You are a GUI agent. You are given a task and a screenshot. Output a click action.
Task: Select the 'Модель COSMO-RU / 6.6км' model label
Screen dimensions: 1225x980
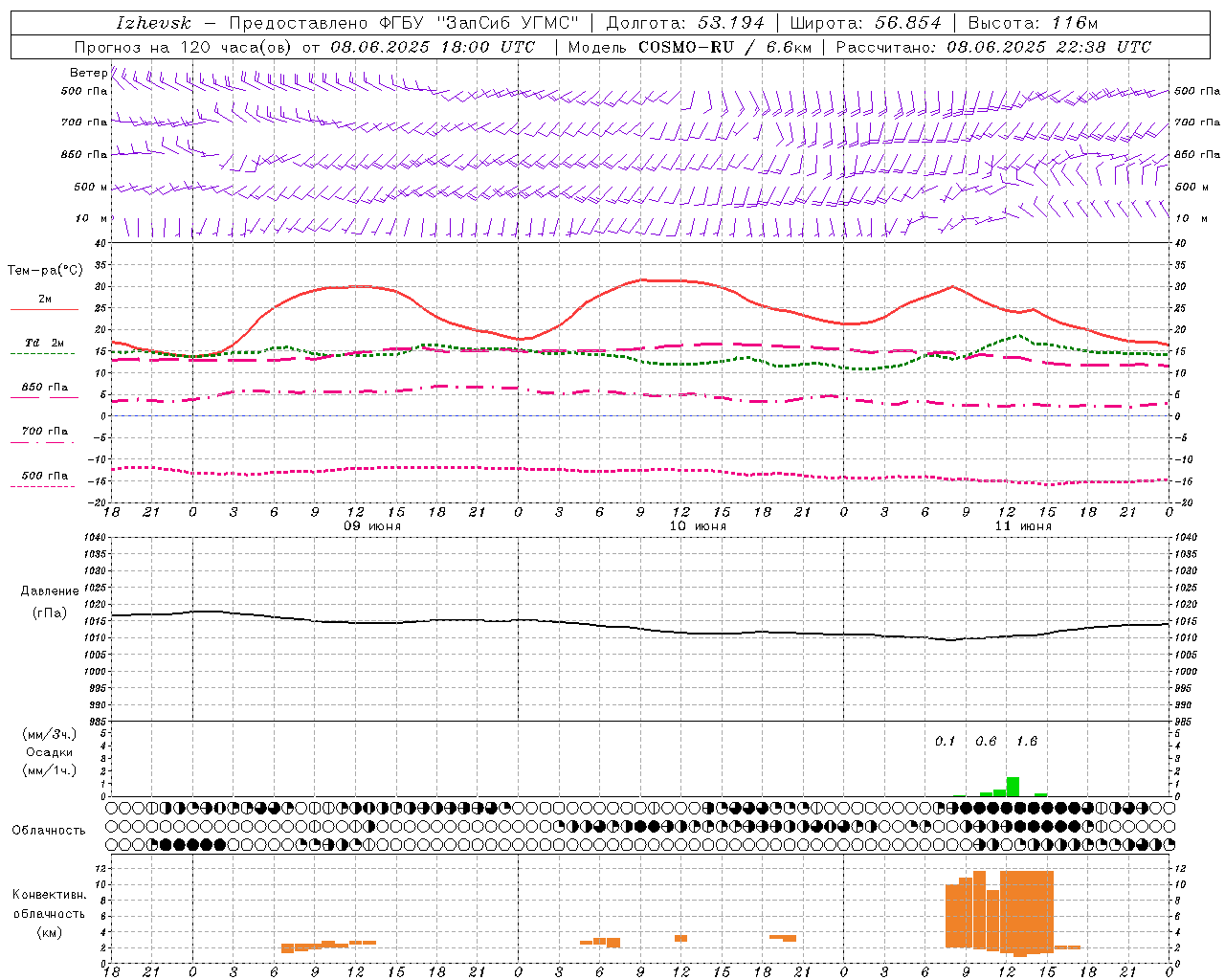pos(690,47)
